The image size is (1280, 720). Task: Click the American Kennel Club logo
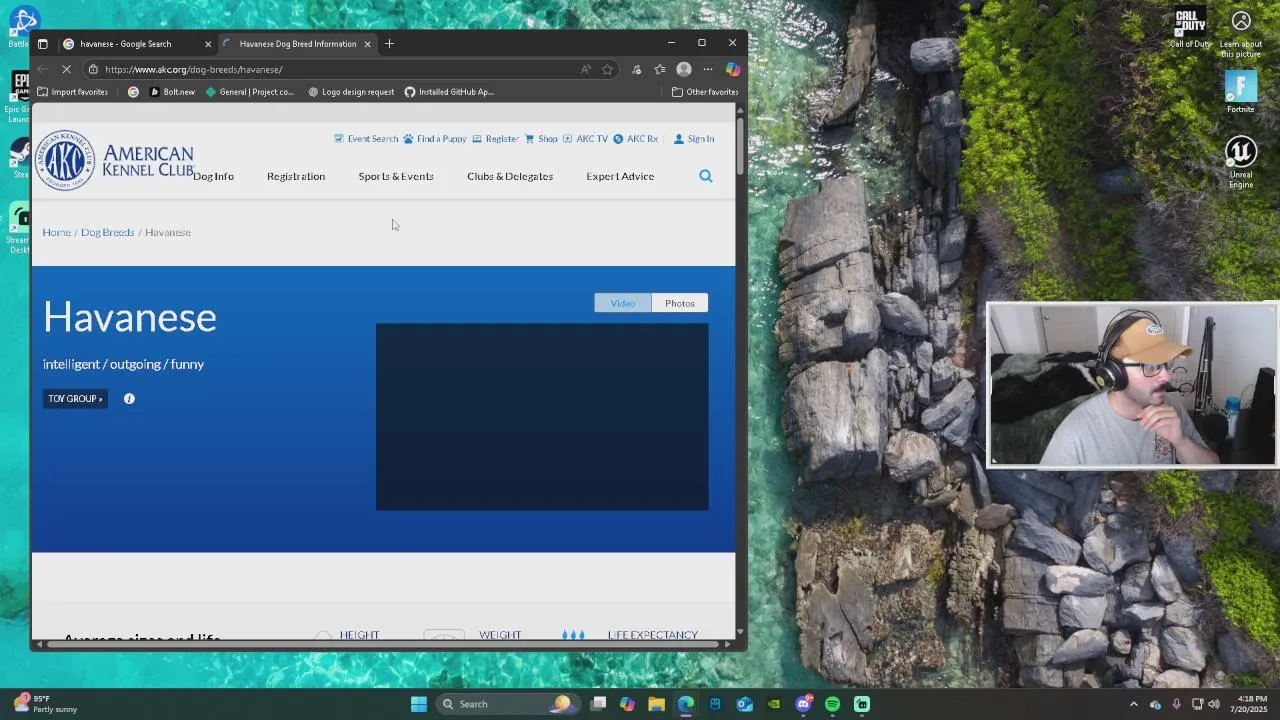[114, 160]
